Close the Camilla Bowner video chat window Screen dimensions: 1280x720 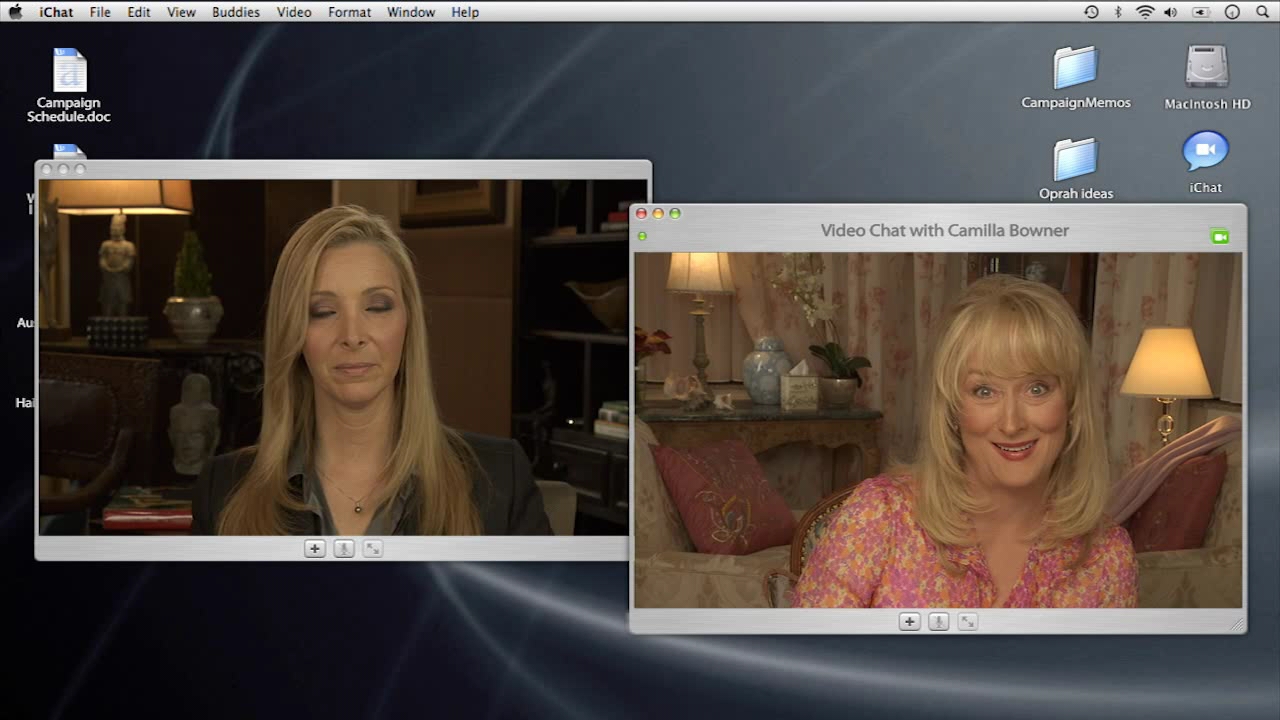(641, 213)
